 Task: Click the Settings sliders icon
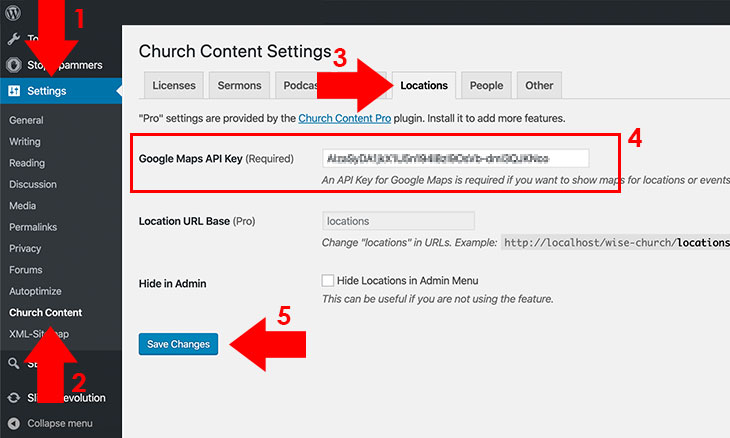(14, 91)
